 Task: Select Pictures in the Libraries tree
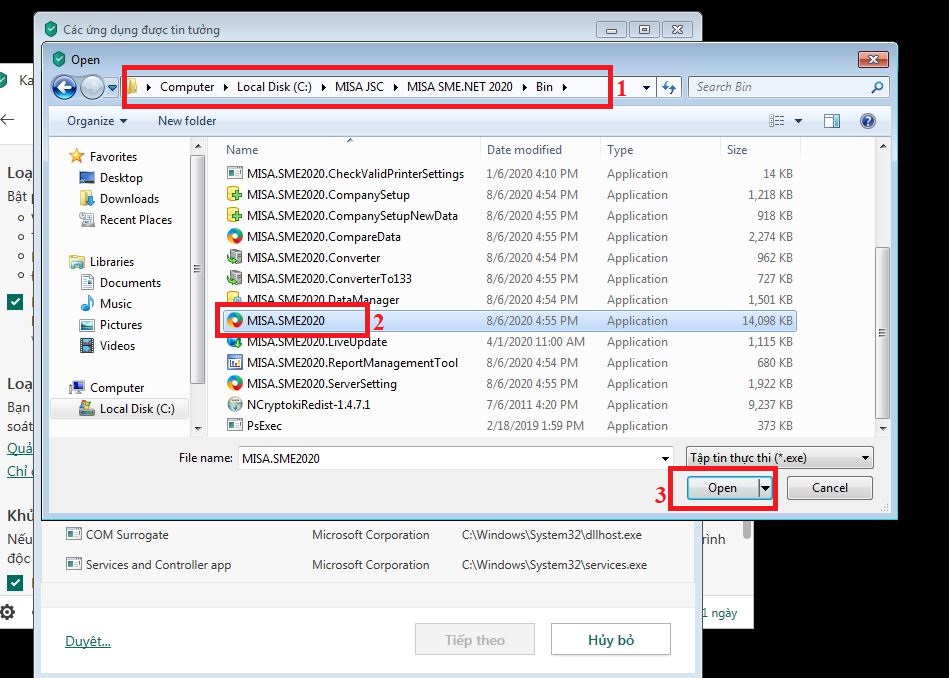[121, 324]
